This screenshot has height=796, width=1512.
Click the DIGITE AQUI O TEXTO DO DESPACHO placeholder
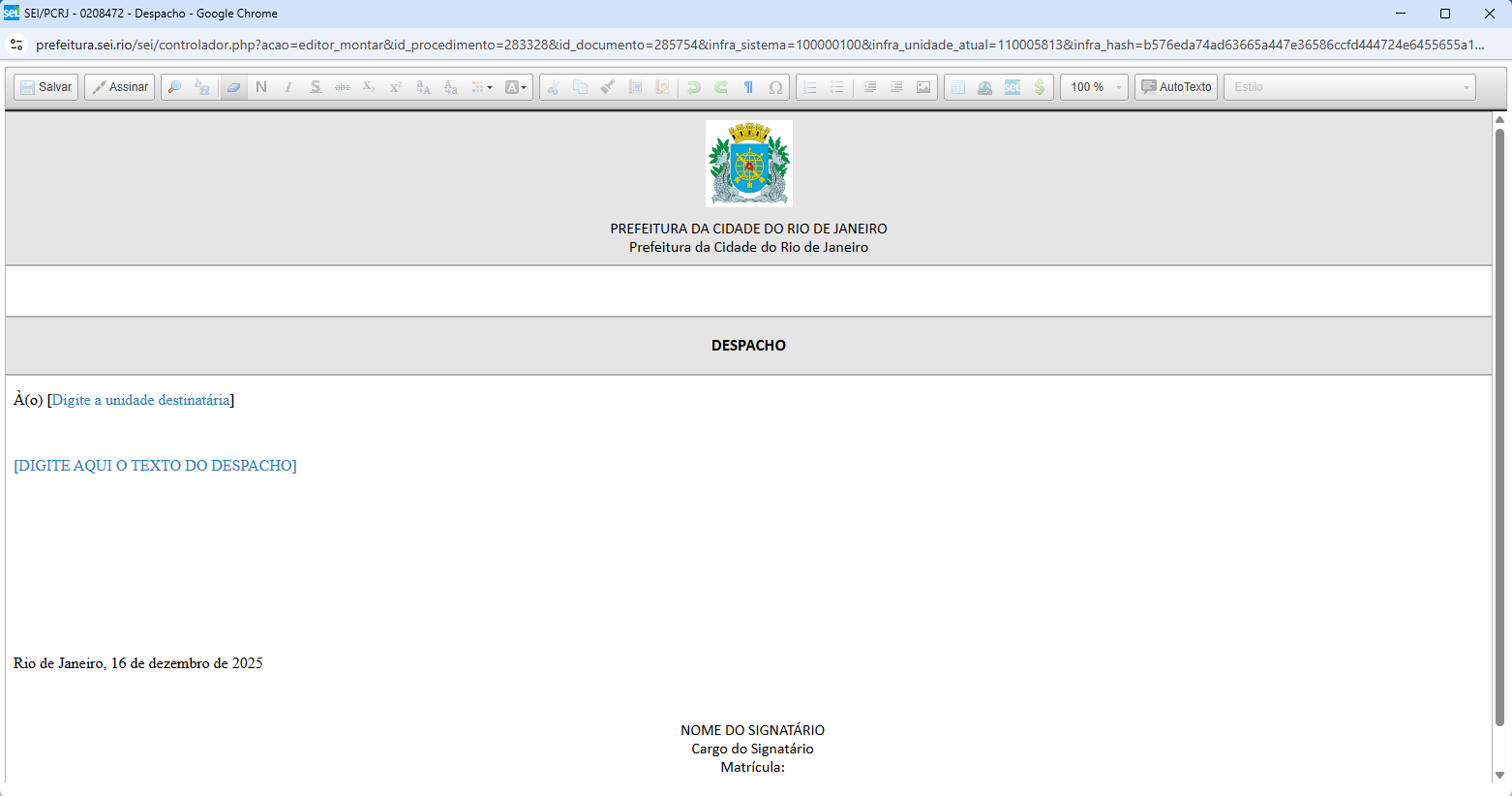coord(155,466)
